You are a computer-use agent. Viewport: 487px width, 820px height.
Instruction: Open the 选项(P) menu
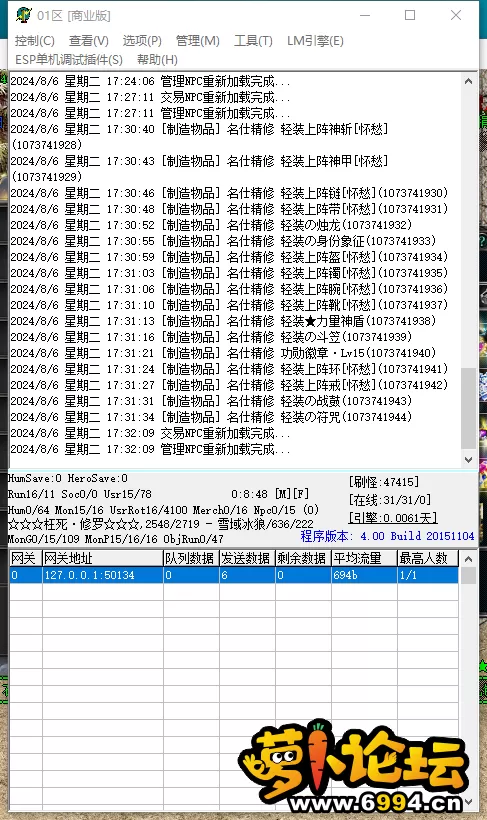[x=142, y=41]
